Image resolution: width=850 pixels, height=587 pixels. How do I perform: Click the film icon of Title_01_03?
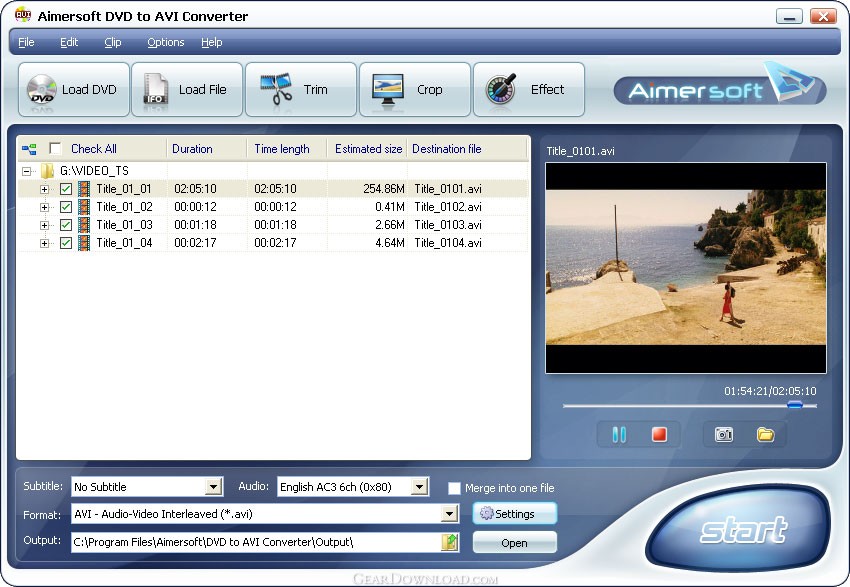tap(83, 224)
